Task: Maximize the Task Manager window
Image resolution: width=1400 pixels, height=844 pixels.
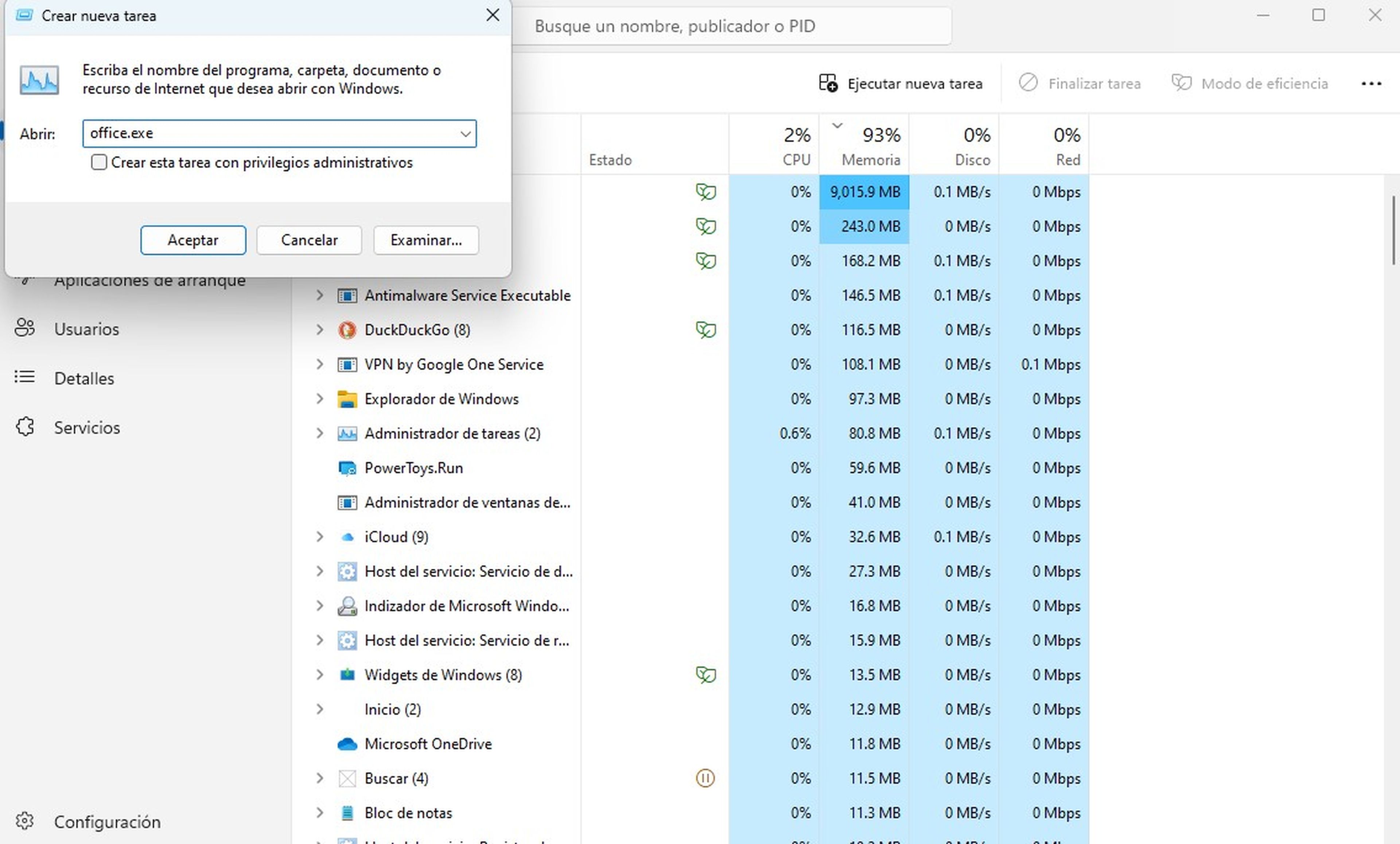Action: tap(1319, 15)
